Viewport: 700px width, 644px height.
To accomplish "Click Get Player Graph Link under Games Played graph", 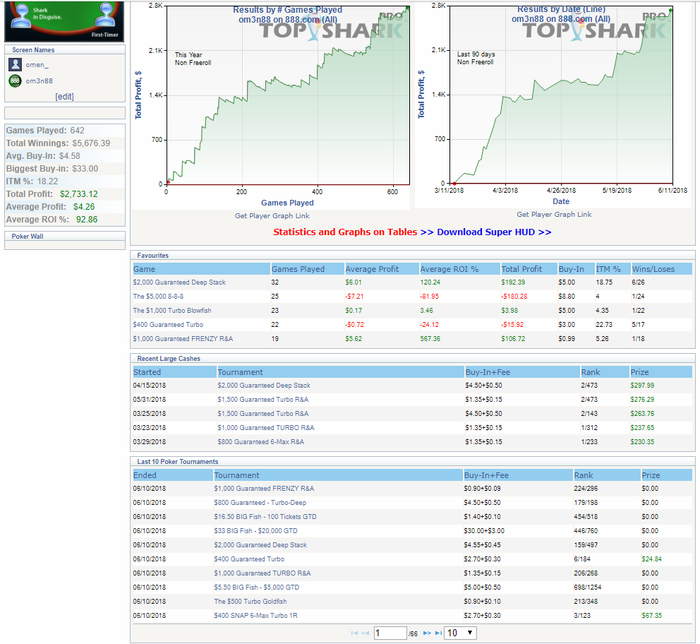I will tap(272, 216).
